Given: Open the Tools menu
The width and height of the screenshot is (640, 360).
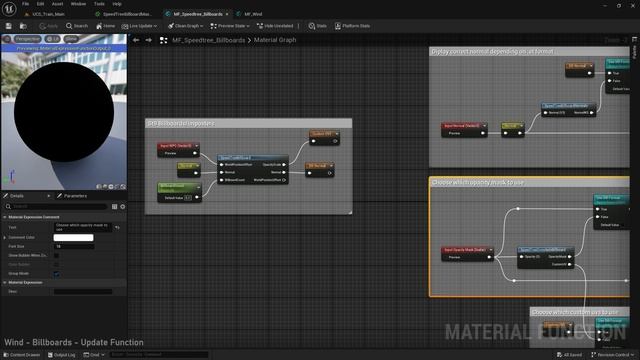Looking at the screenshot, I should [x=99, y=4].
